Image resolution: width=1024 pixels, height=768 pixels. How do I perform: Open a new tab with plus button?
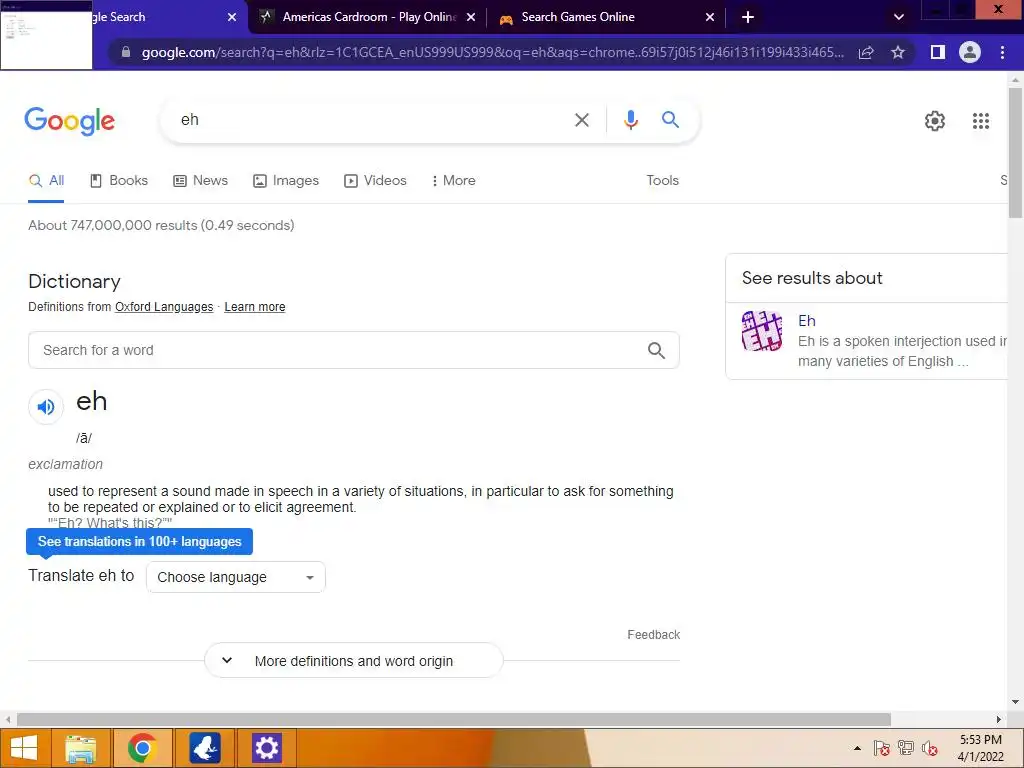point(748,17)
